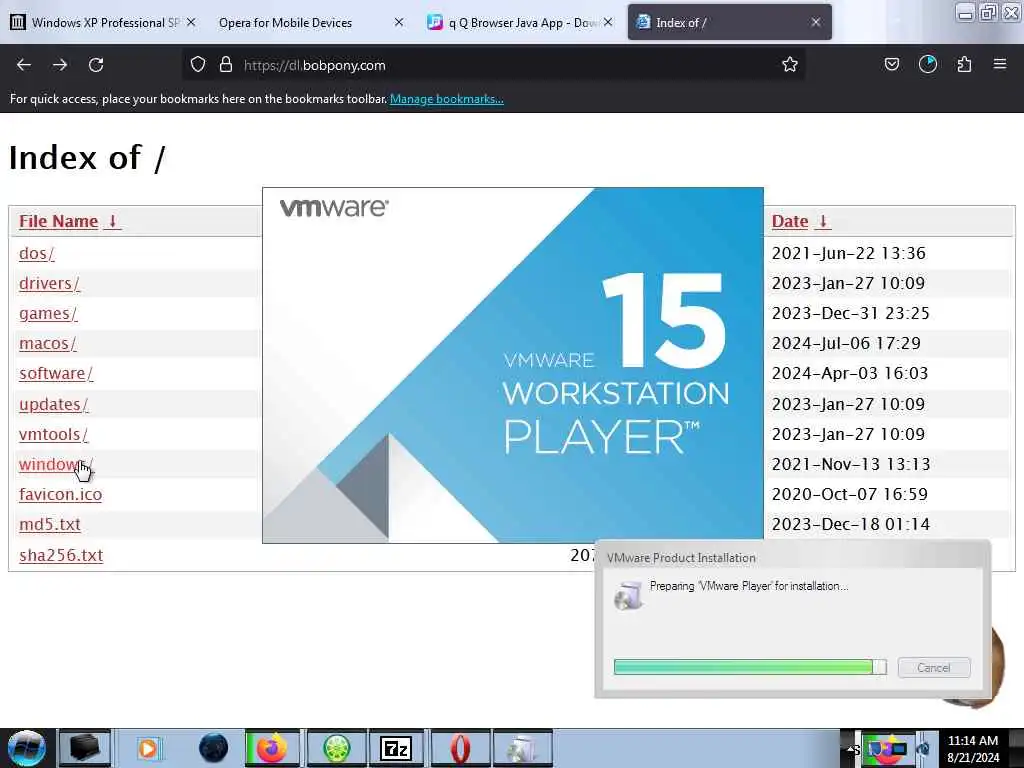Open the software/ directory
Screen dimensions: 1024x768
[x=56, y=374]
